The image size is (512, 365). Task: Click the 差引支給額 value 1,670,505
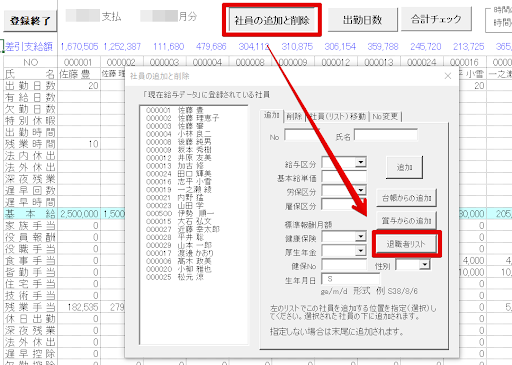click(79, 47)
